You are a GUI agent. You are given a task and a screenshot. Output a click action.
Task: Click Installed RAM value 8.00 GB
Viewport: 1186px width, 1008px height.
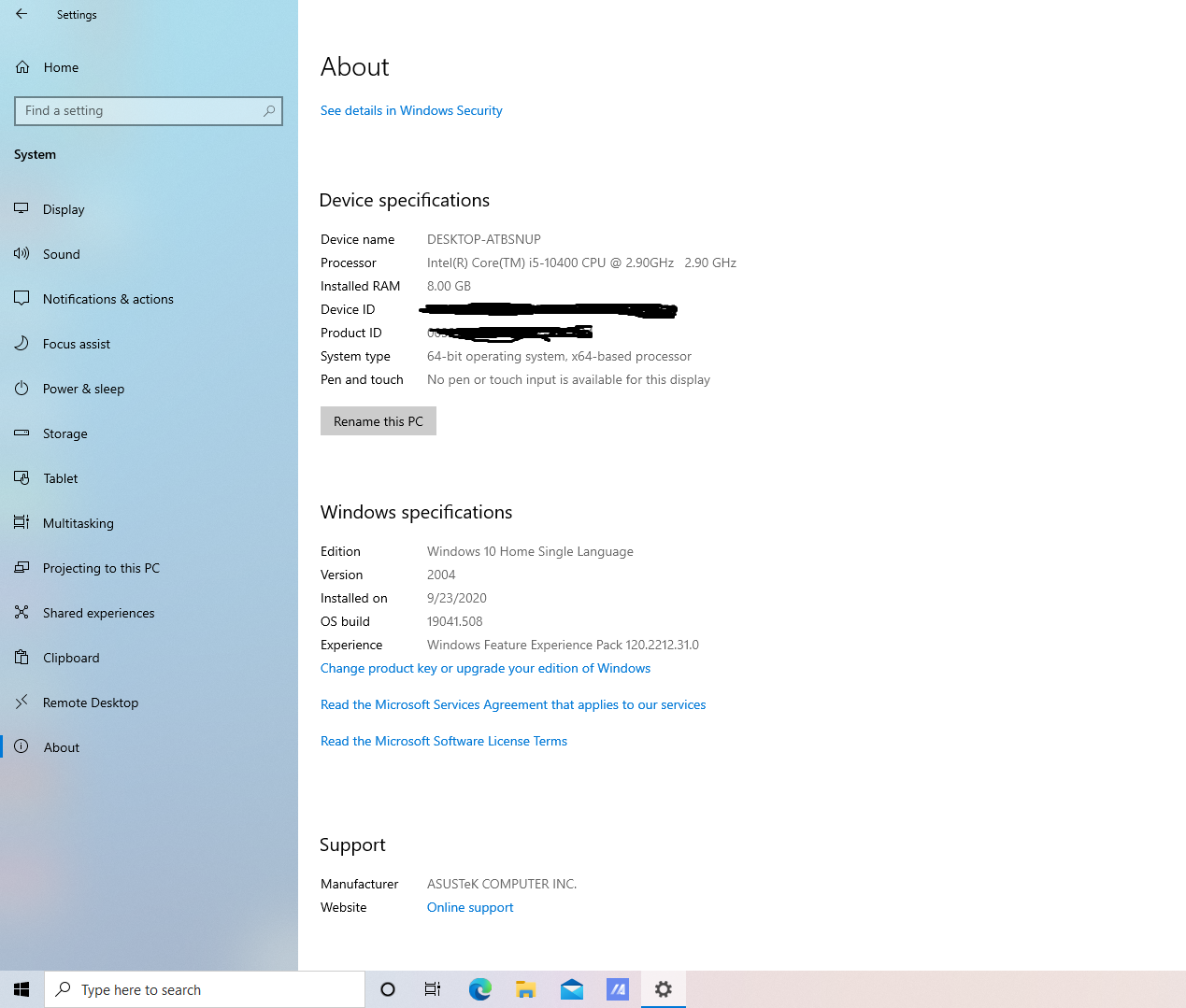(x=449, y=286)
